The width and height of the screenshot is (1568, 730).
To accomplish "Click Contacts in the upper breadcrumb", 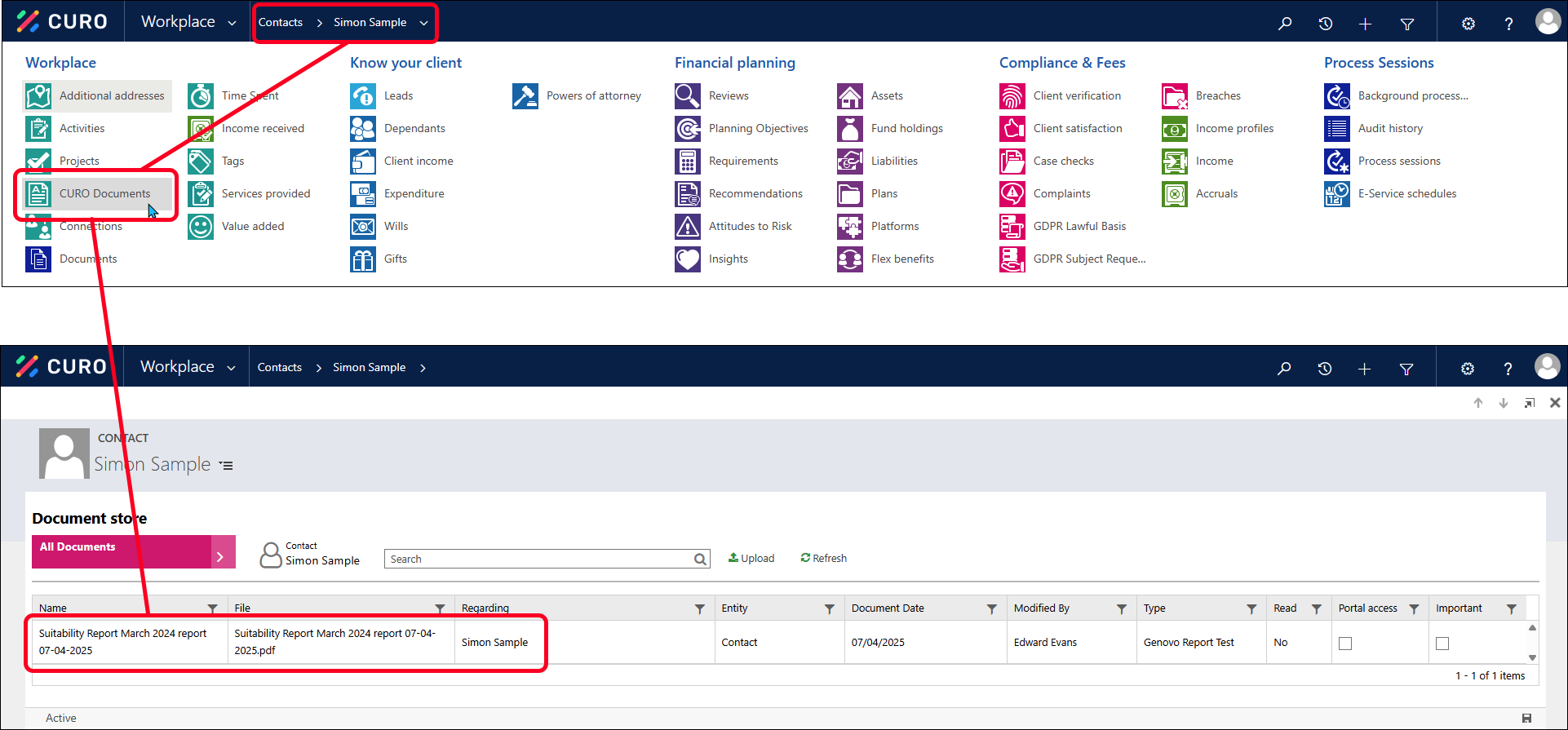I will click(281, 22).
